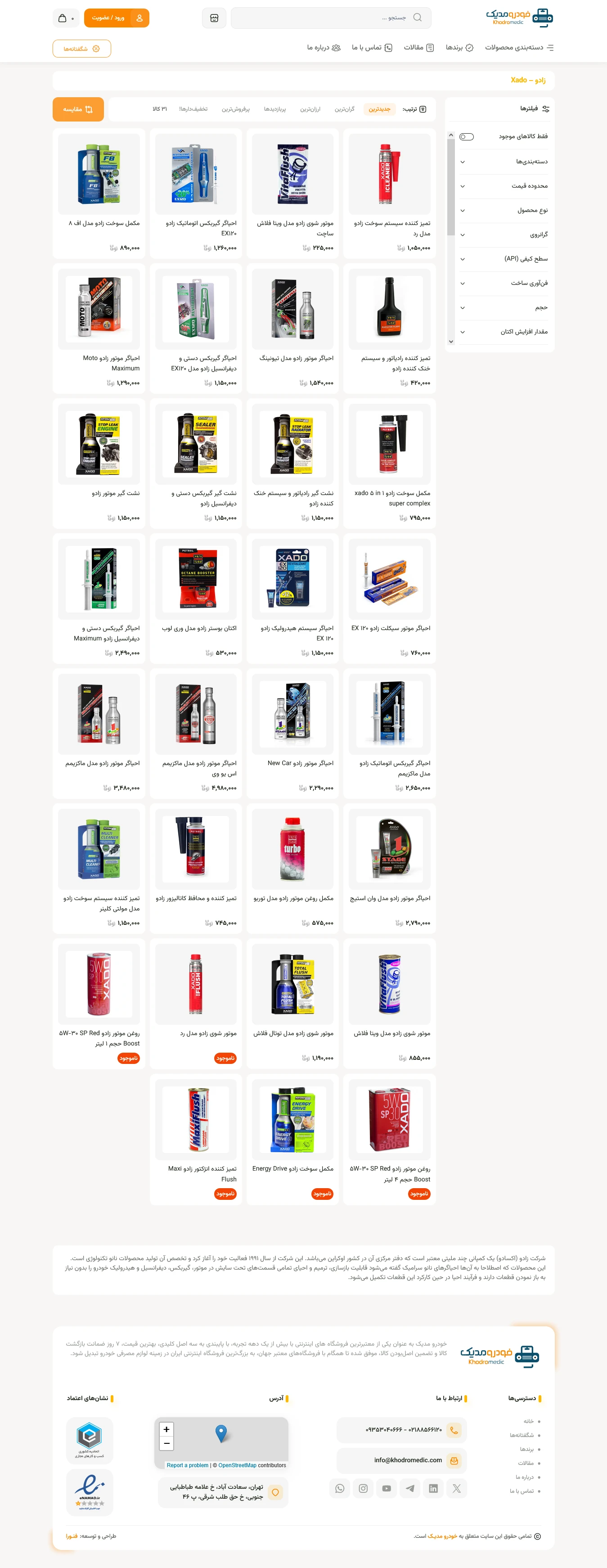Click the search magnifier icon
Image resolution: width=607 pixels, height=1568 pixels.
pos(417,18)
